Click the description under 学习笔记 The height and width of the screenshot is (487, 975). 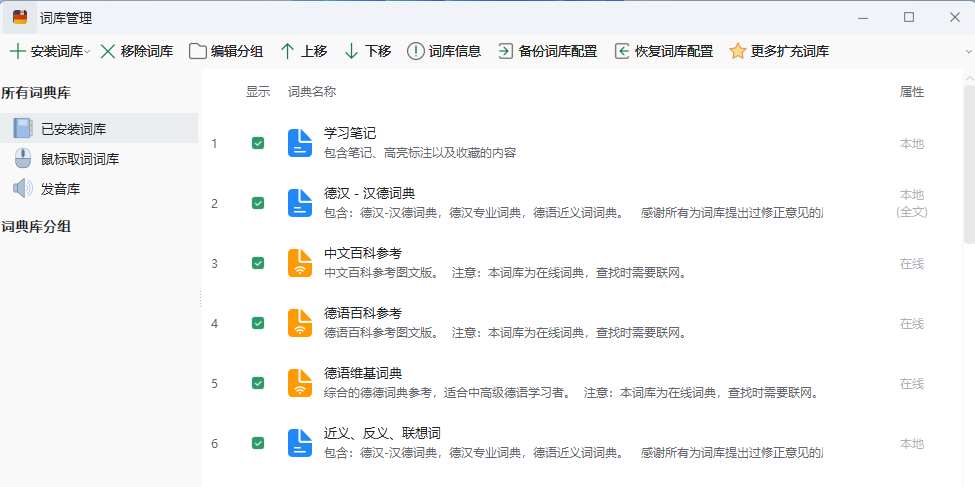(x=420, y=153)
